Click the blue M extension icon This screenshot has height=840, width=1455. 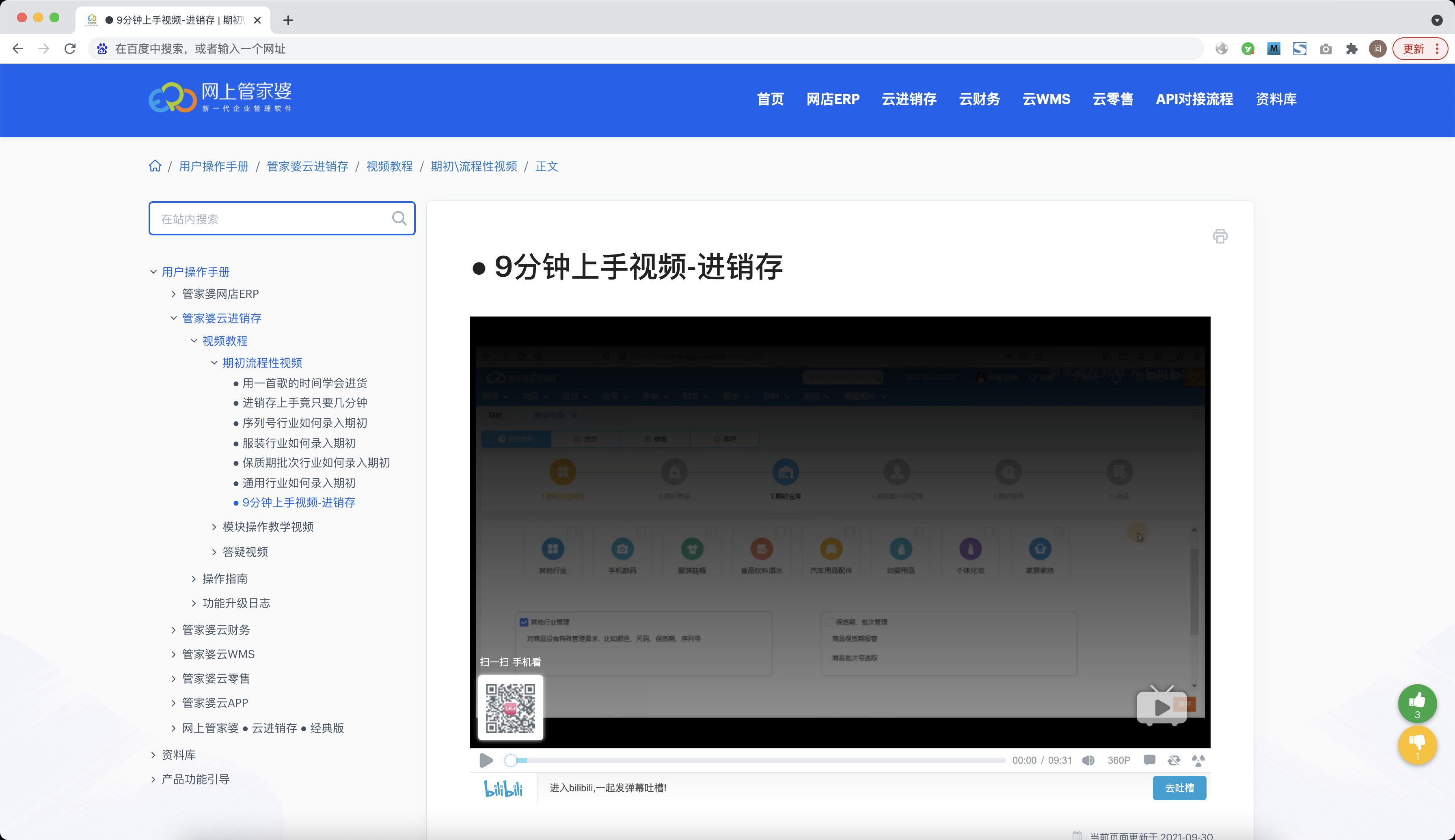[x=1273, y=48]
